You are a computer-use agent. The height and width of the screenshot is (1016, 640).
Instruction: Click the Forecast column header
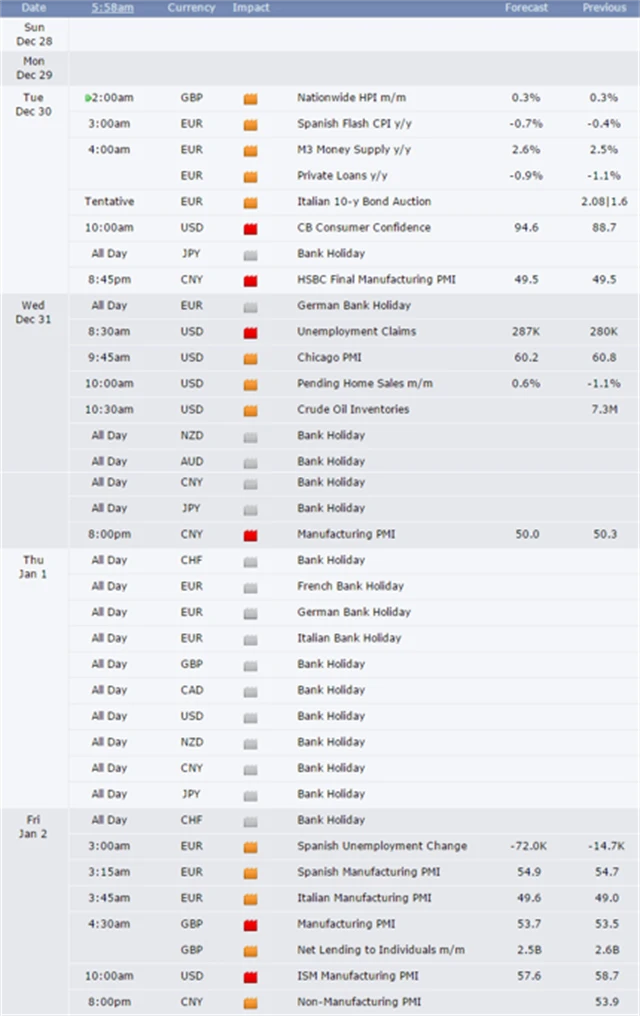[x=526, y=8]
